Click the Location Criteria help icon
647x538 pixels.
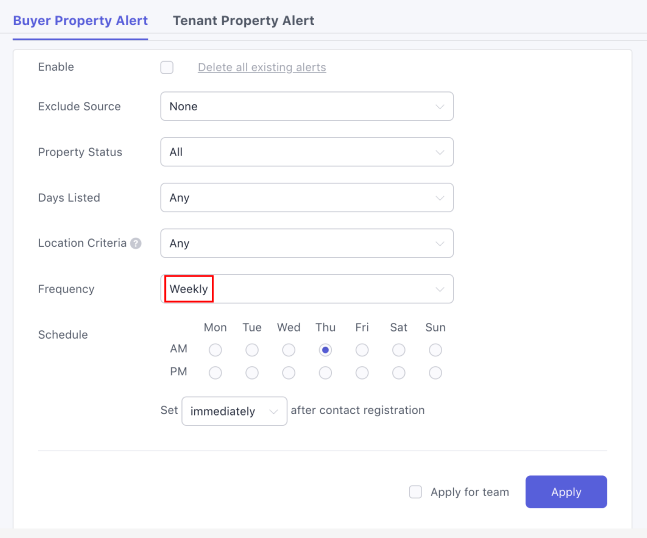pyautogui.click(x=136, y=243)
